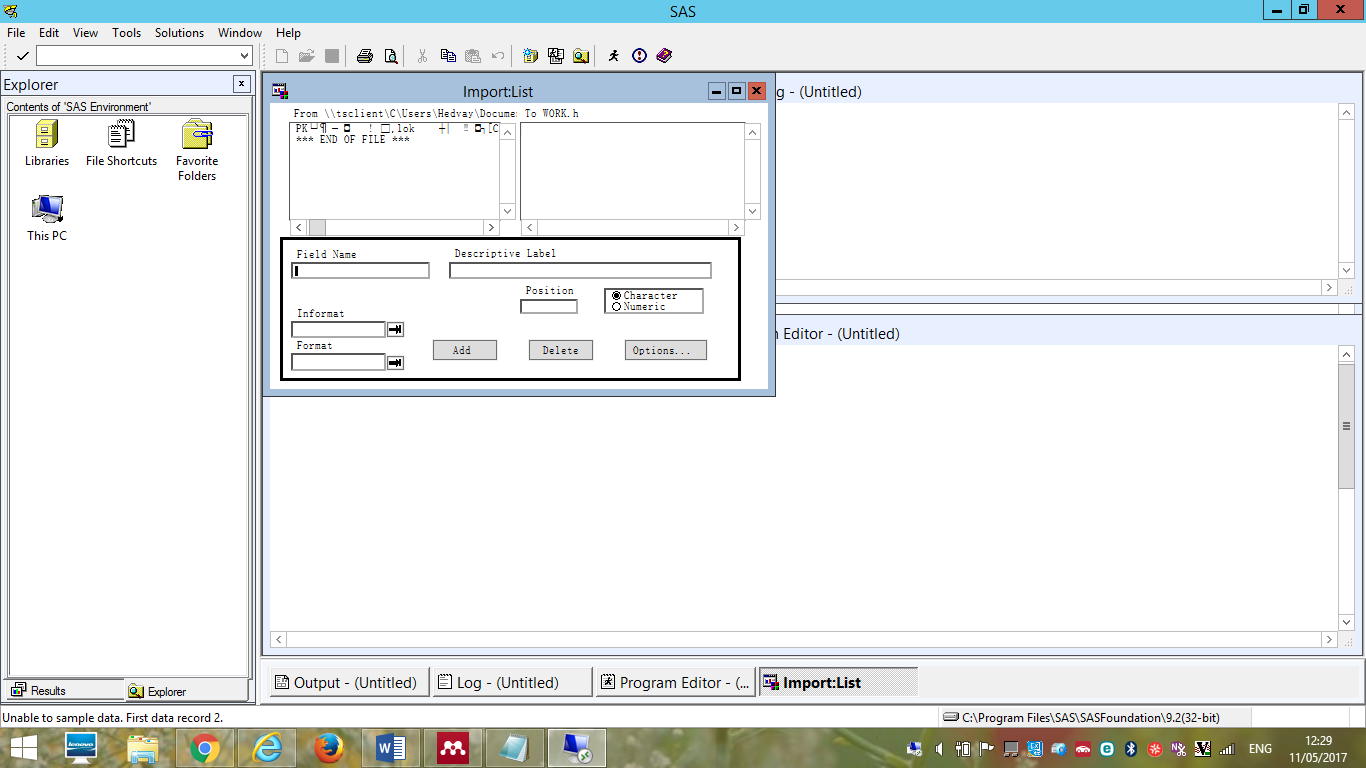1366x768 pixels.
Task: Click the Add button
Action: (x=465, y=350)
